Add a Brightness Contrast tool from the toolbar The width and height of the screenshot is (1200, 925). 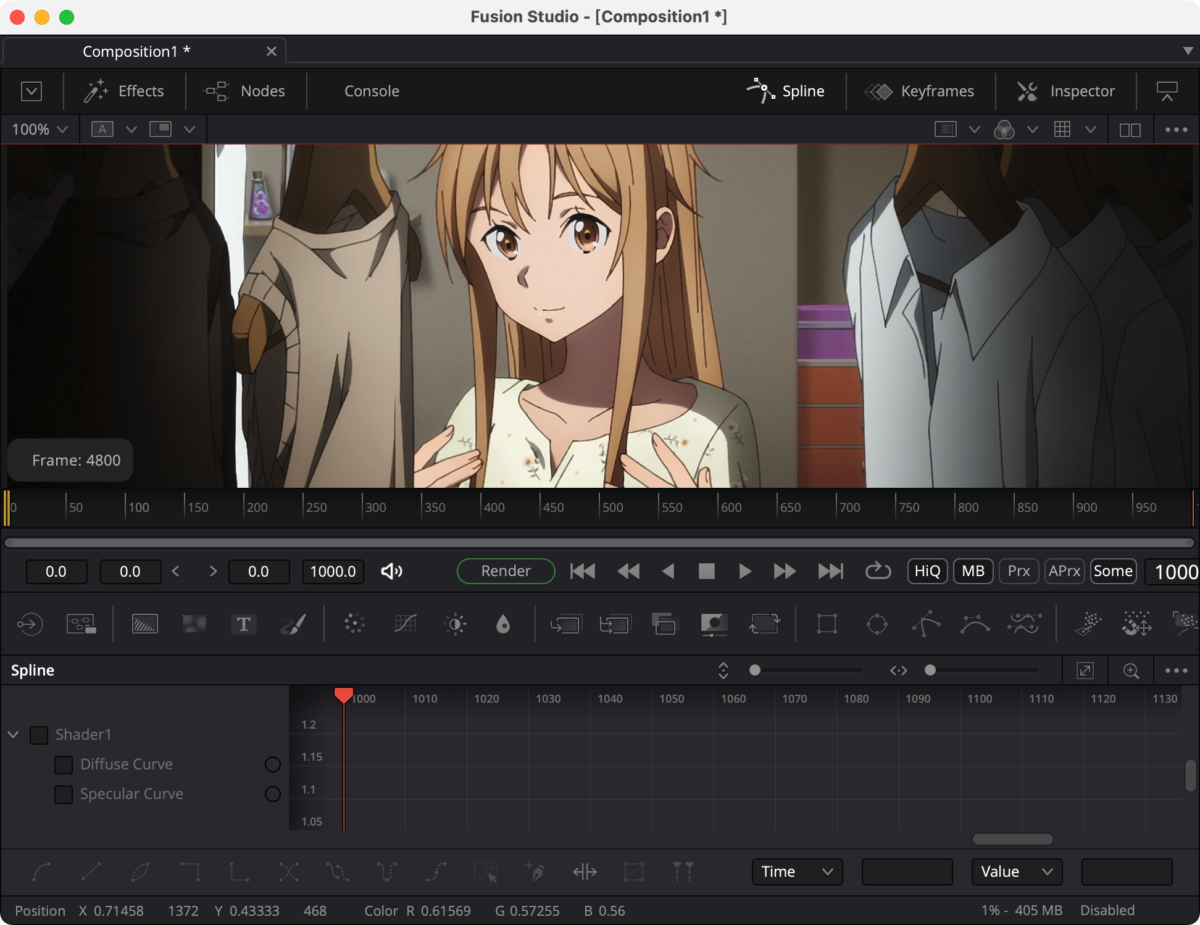(456, 624)
